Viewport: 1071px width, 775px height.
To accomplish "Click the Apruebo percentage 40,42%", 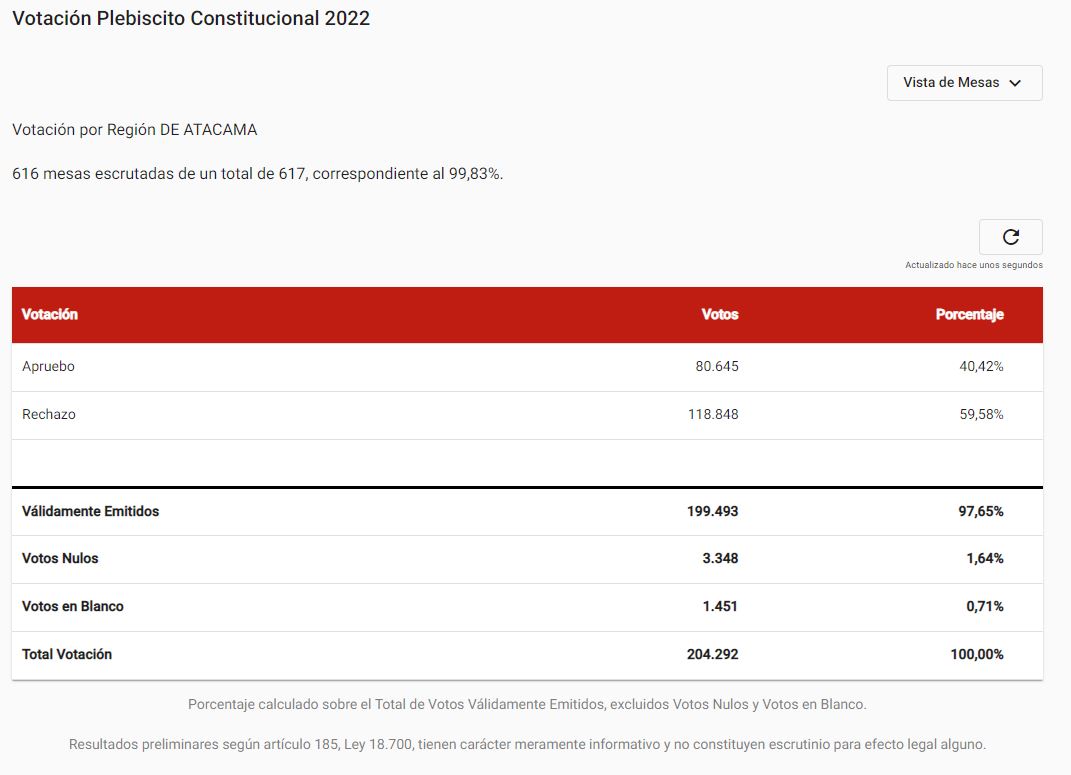I will coord(981,367).
